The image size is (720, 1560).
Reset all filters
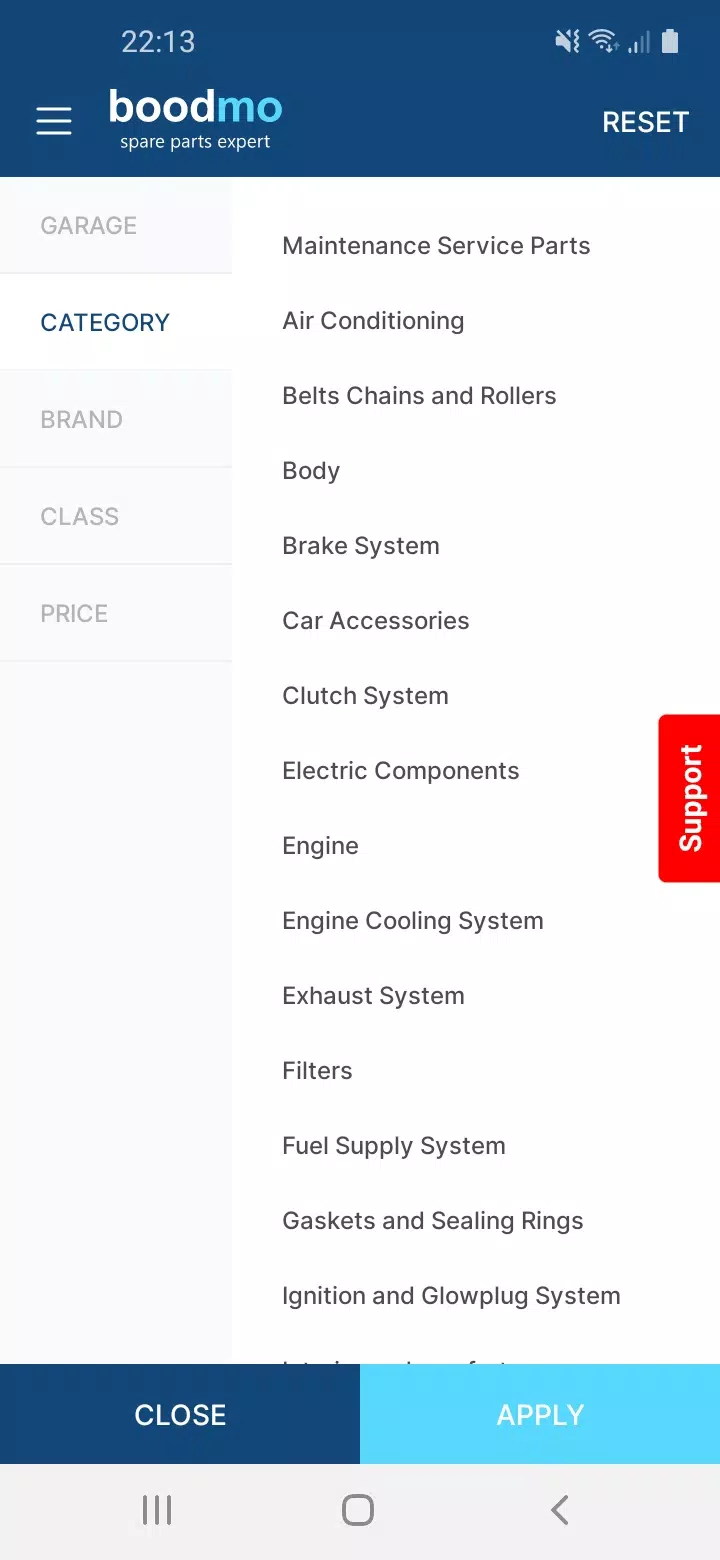(645, 122)
